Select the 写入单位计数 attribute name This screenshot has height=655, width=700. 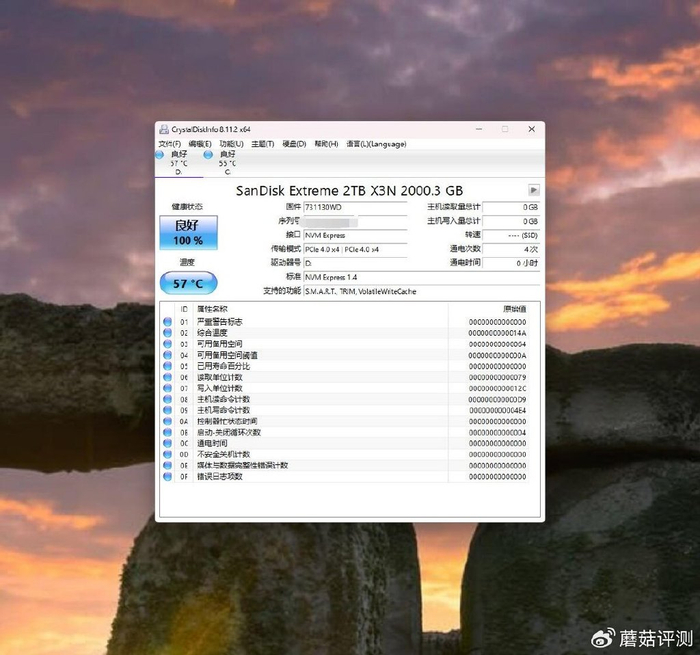[x=220, y=388]
